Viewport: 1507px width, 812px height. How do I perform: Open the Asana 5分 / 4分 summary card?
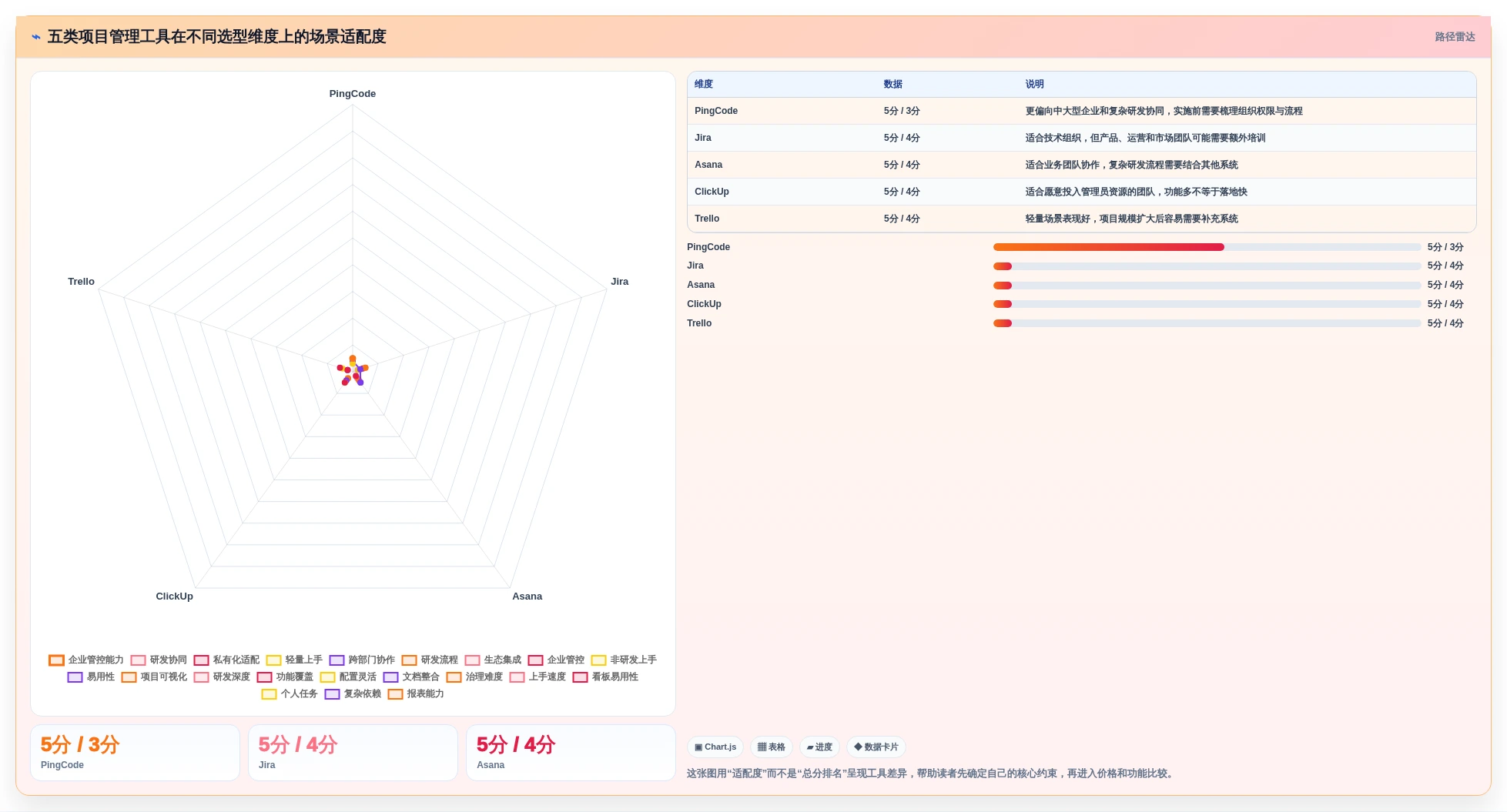[571, 753]
